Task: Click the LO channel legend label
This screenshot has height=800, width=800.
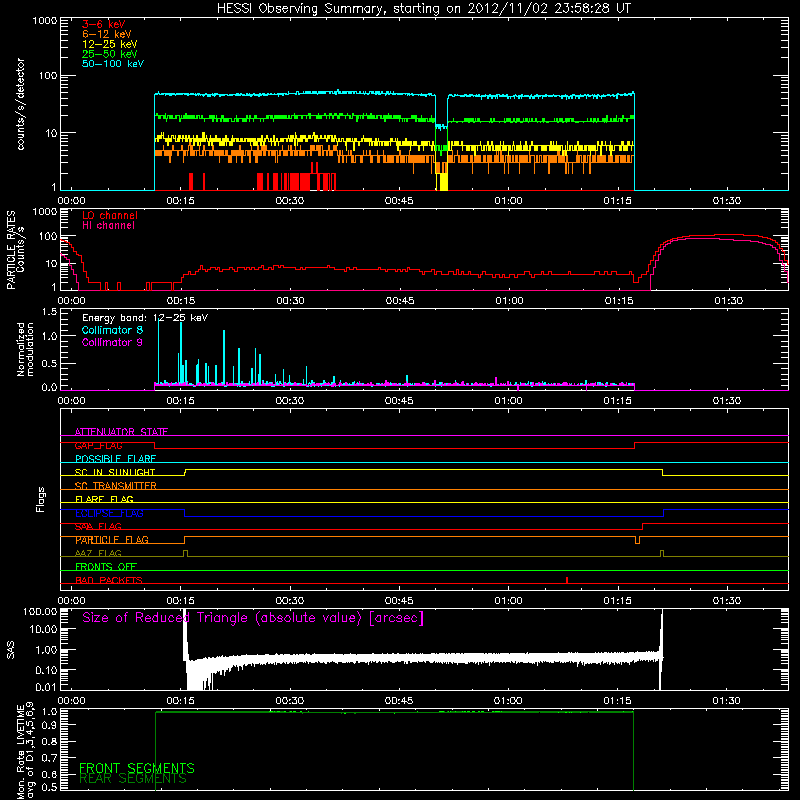Action: pos(110,215)
